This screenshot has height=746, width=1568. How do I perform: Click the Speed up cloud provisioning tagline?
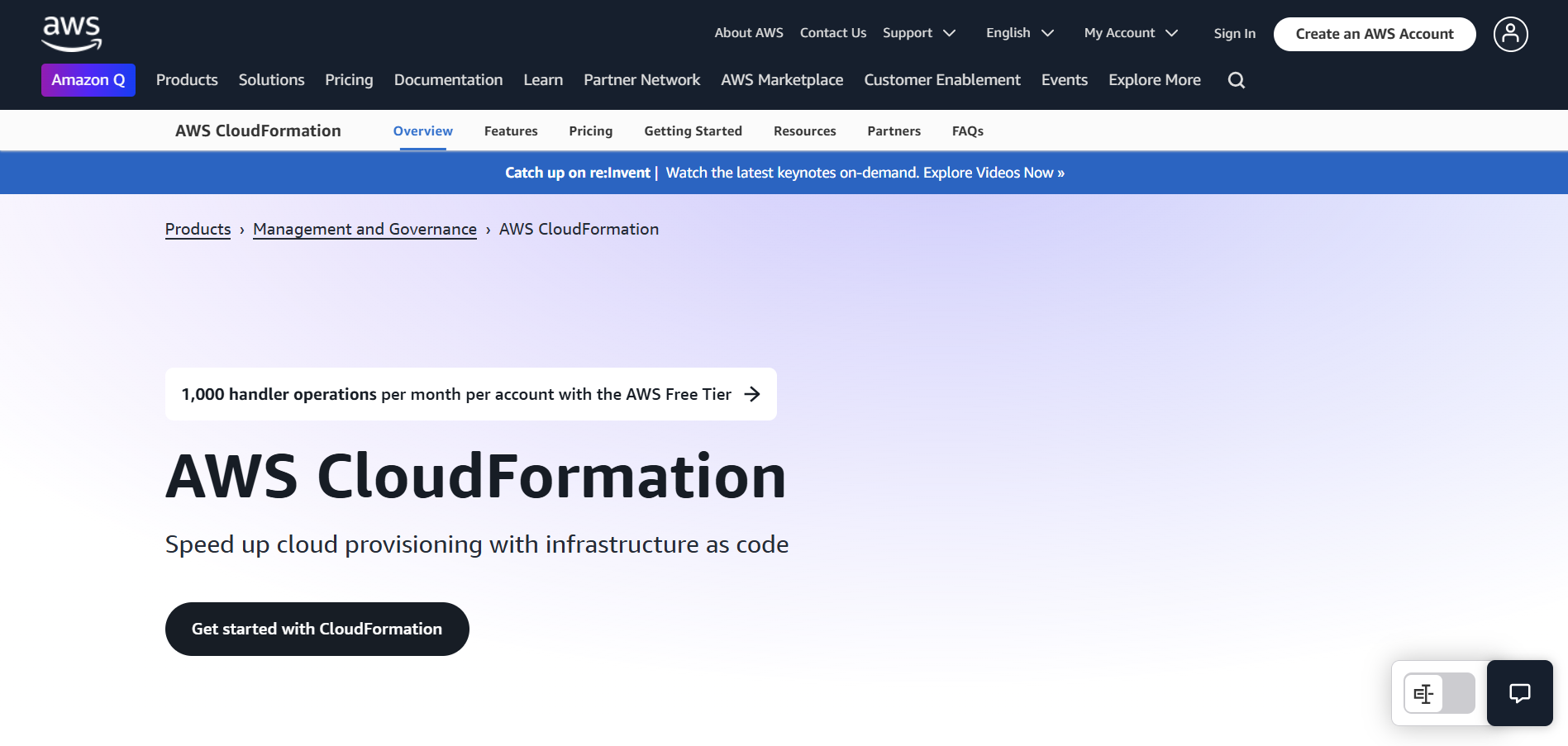point(477,544)
